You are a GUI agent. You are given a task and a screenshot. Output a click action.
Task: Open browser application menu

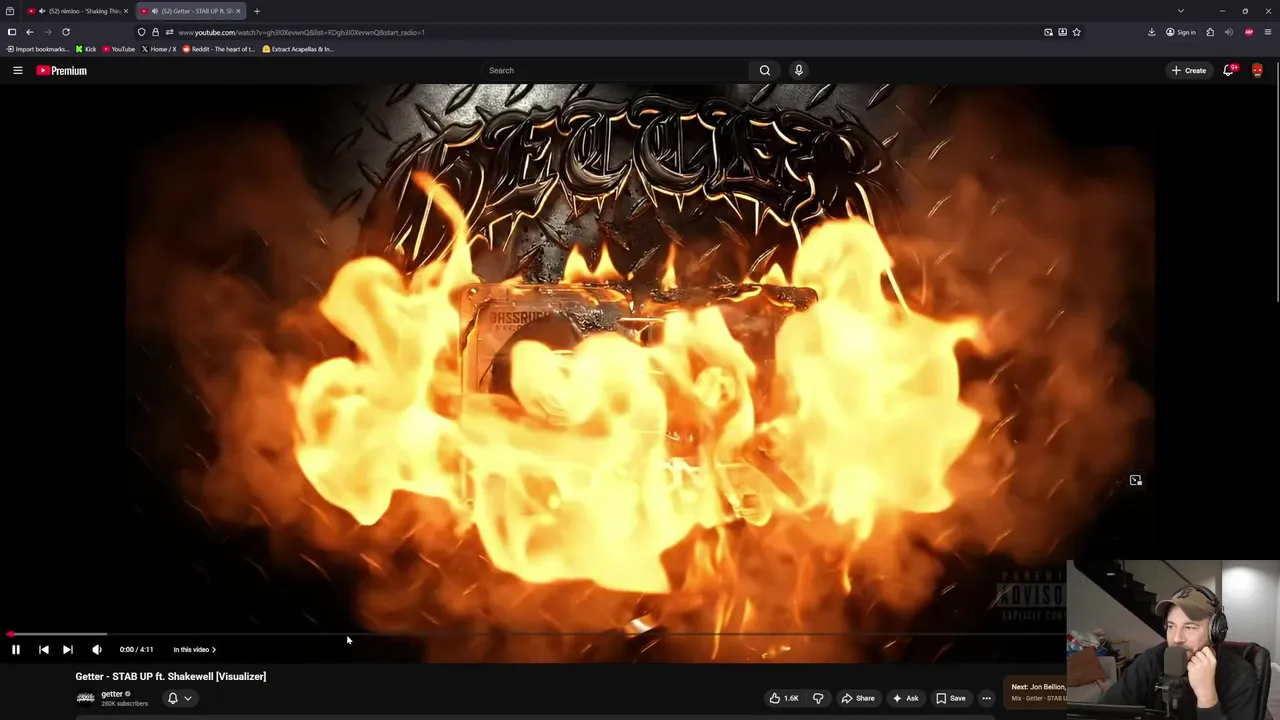(x=1268, y=32)
